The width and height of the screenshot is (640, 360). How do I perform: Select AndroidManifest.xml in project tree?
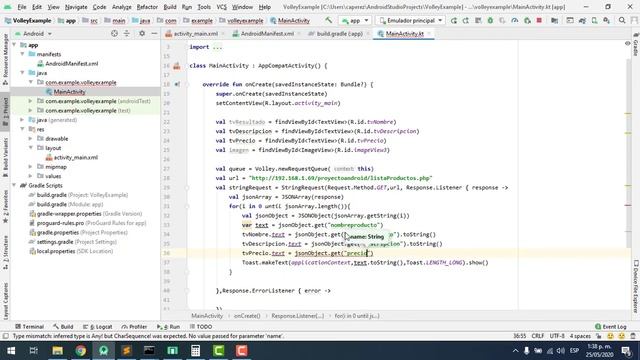pos(71,64)
